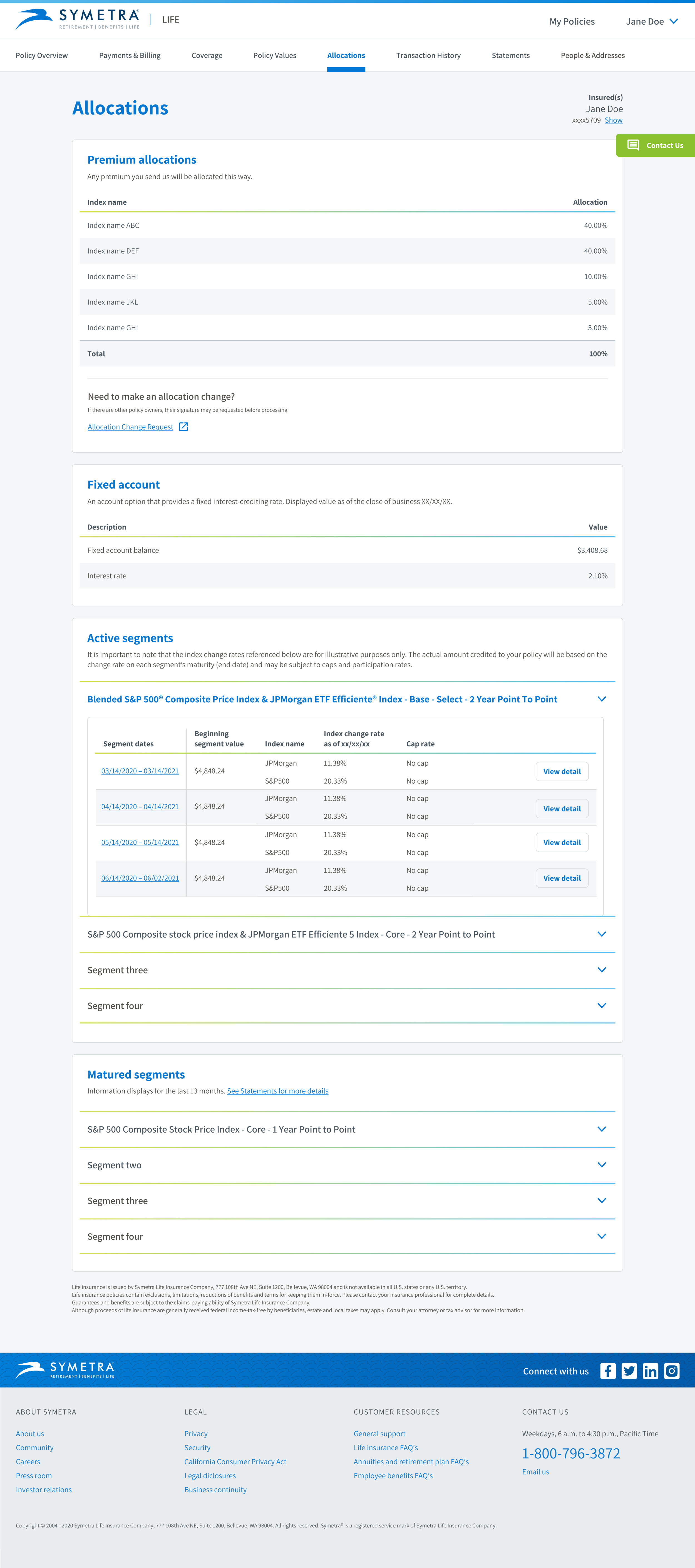695x1568 pixels.
Task: Expand matured S&P 500 Core 1 Year segment
Action: point(601,1129)
